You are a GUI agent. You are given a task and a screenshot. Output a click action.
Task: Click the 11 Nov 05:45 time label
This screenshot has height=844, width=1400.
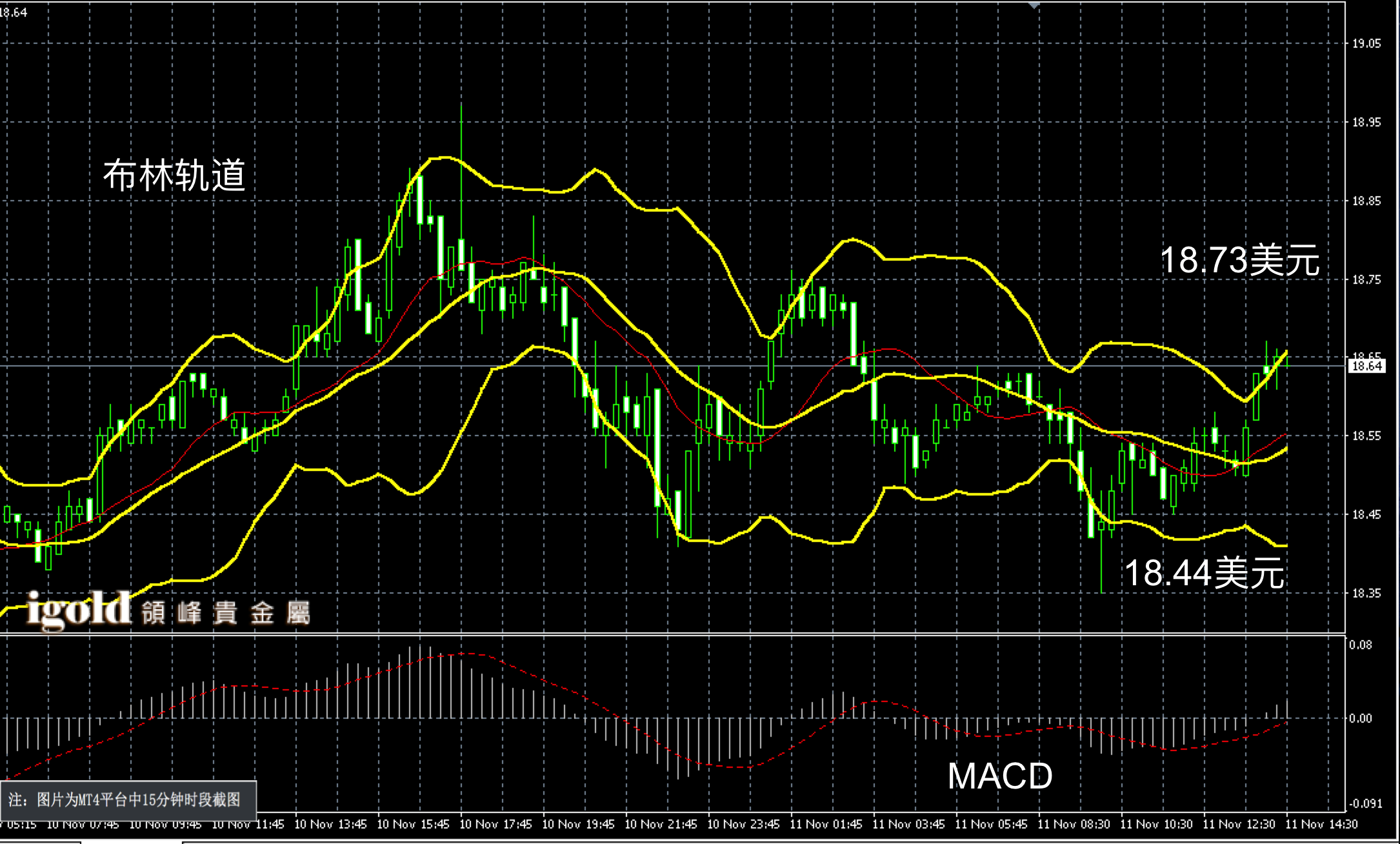tap(991, 825)
